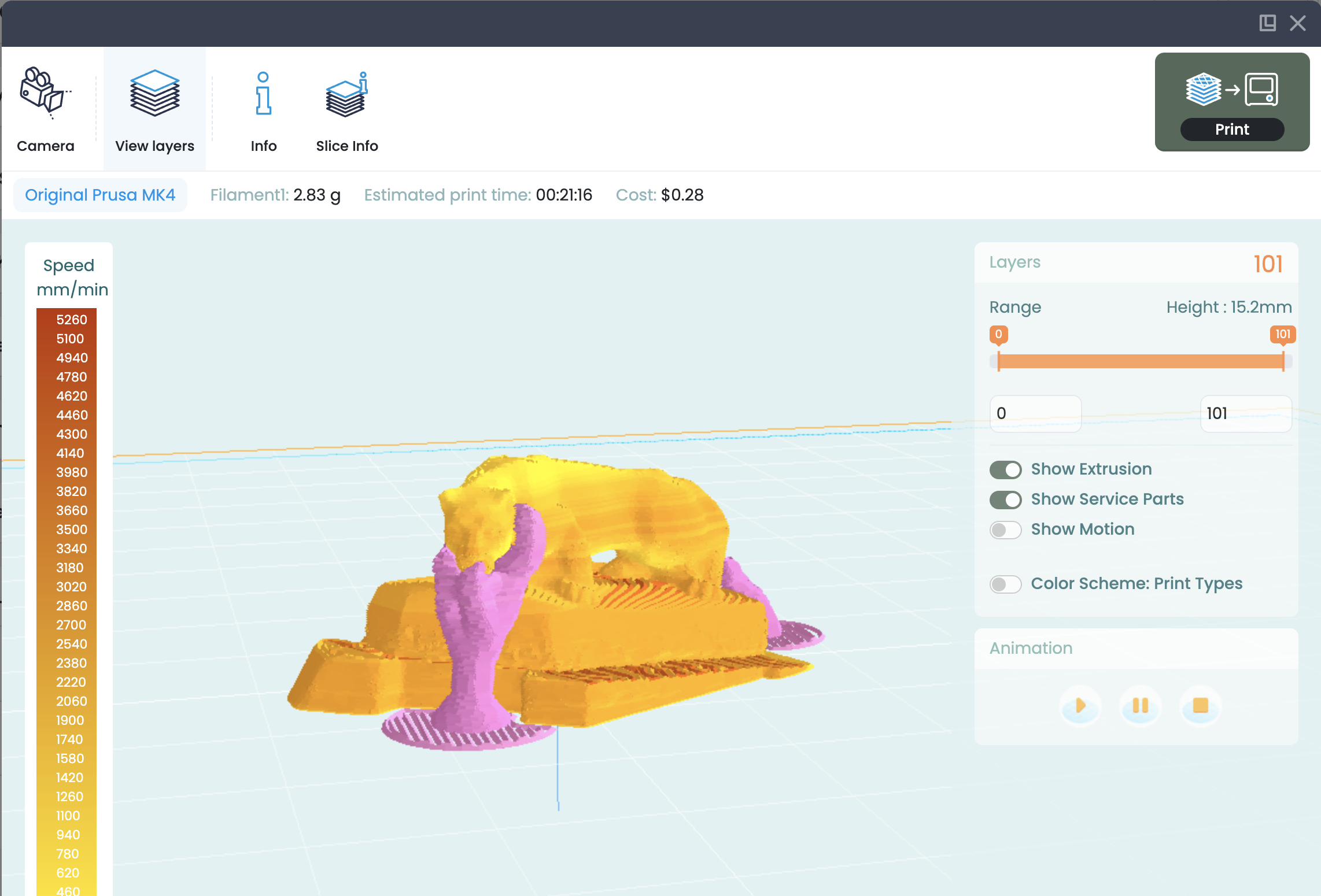The height and width of the screenshot is (896, 1321).
Task: Select the View Layers tab
Action: [x=154, y=110]
